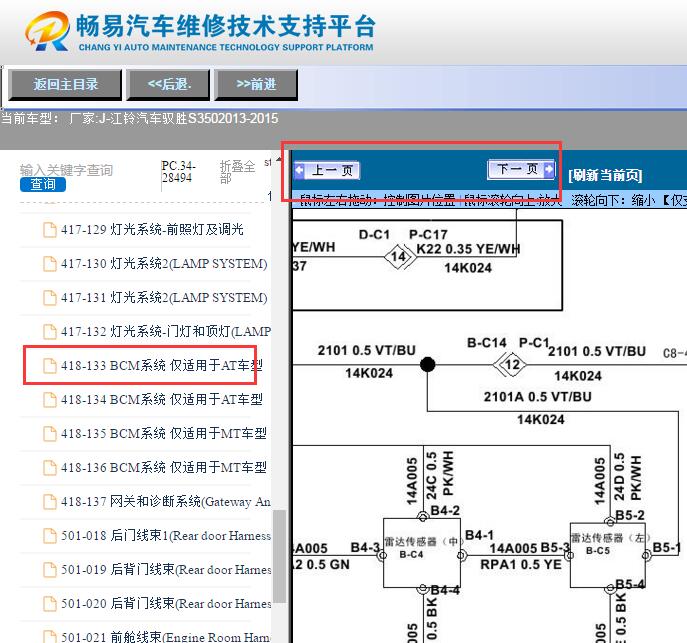
Task: Click the 查询 search button
Action: tap(43, 184)
